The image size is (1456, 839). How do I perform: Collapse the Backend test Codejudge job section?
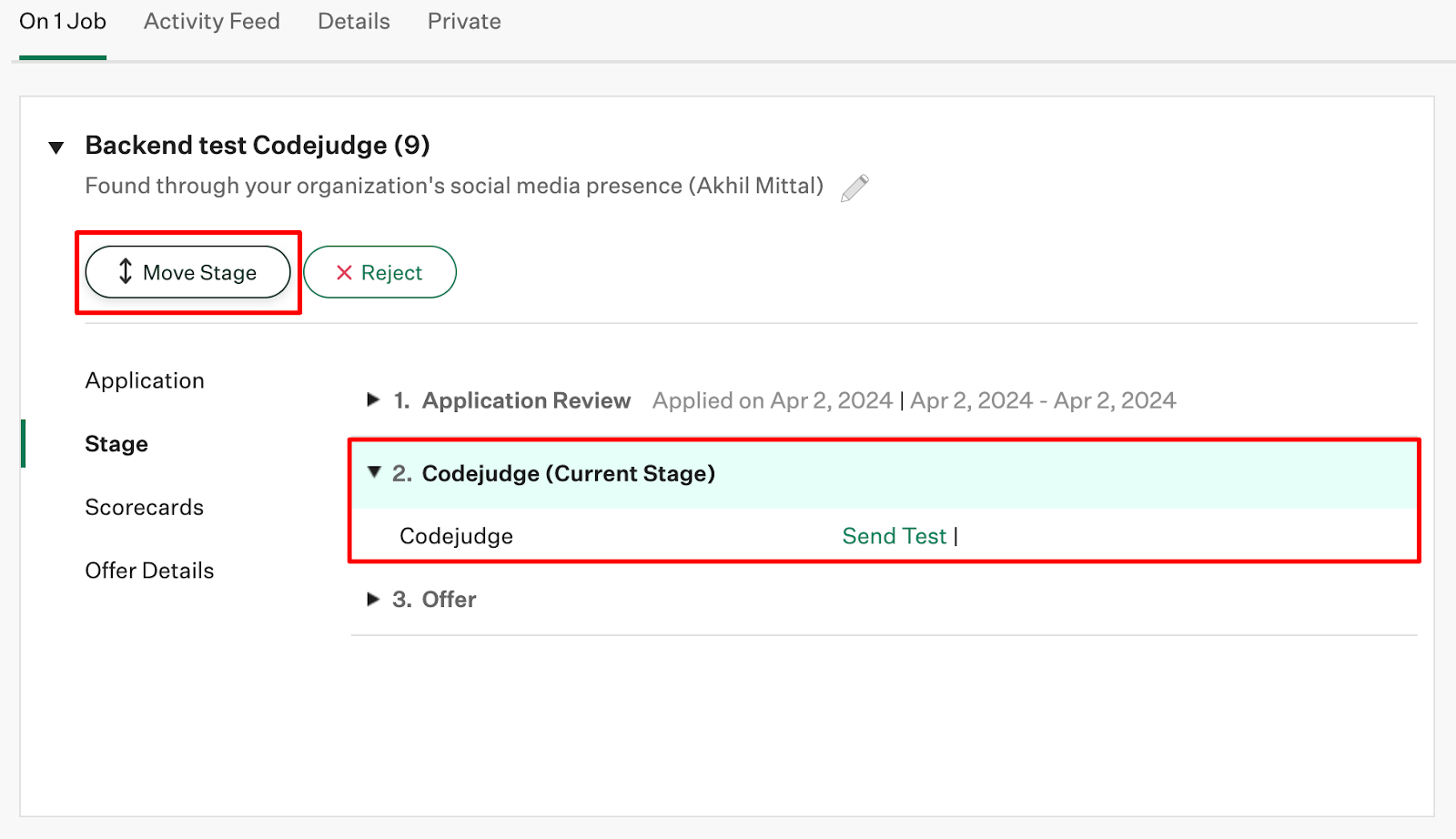(x=56, y=147)
